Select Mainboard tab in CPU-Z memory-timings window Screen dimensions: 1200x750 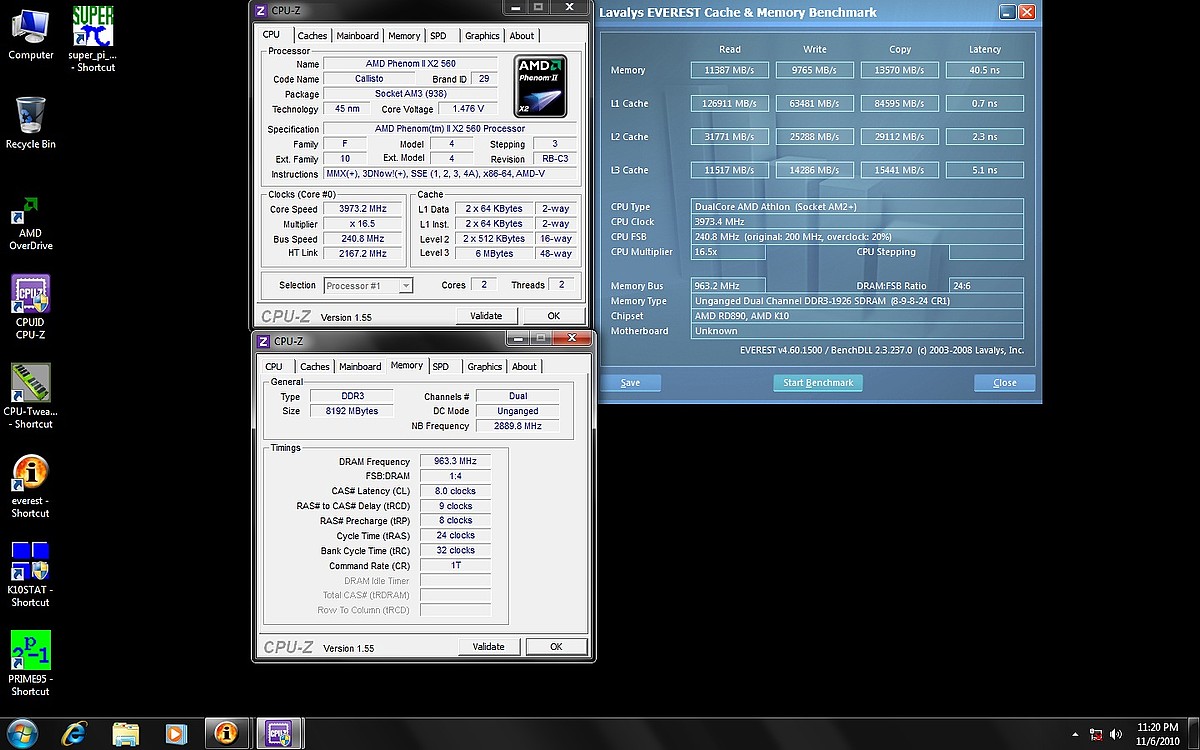coord(360,366)
